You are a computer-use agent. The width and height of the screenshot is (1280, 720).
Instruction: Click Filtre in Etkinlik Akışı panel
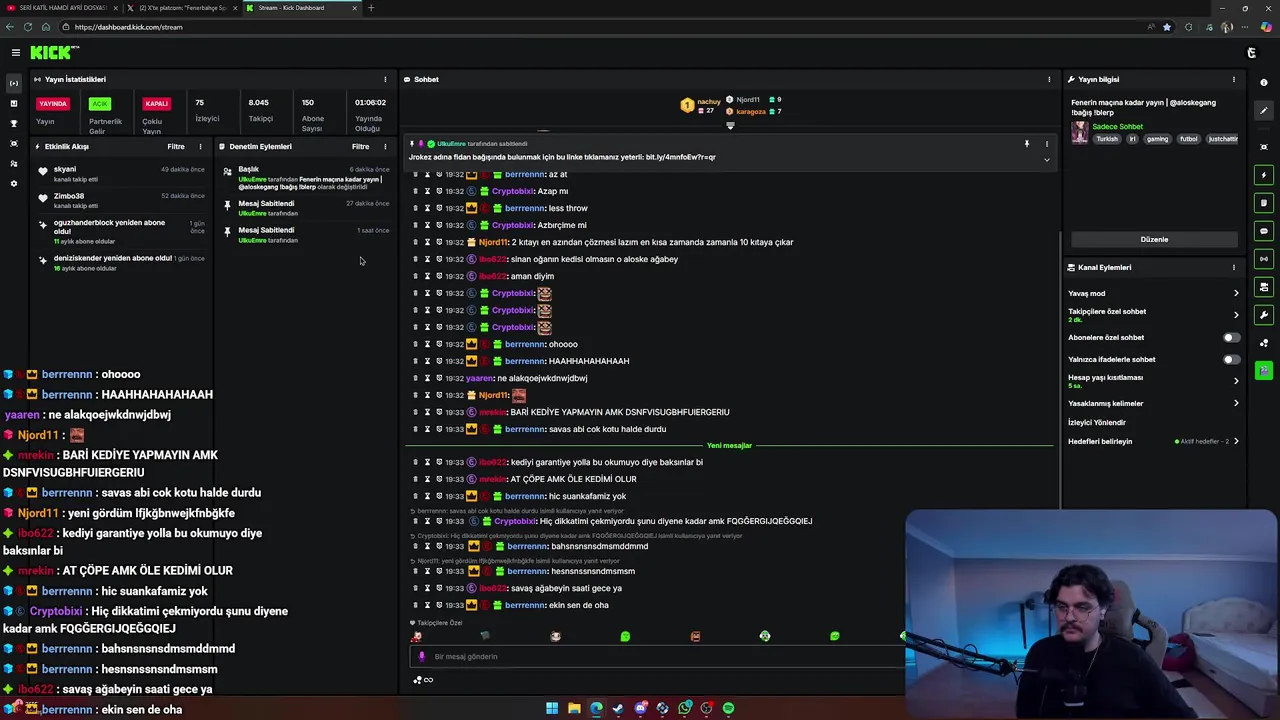(176, 146)
